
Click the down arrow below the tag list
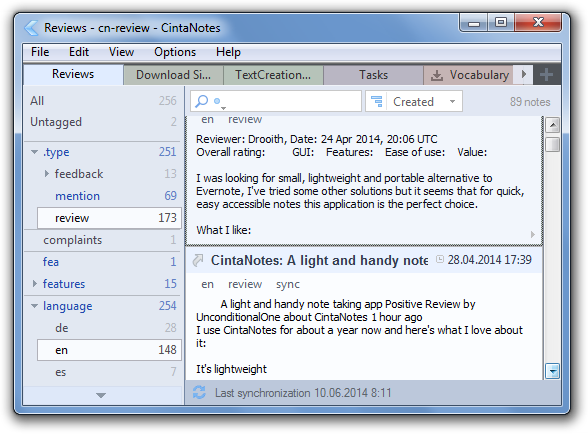pos(101,395)
